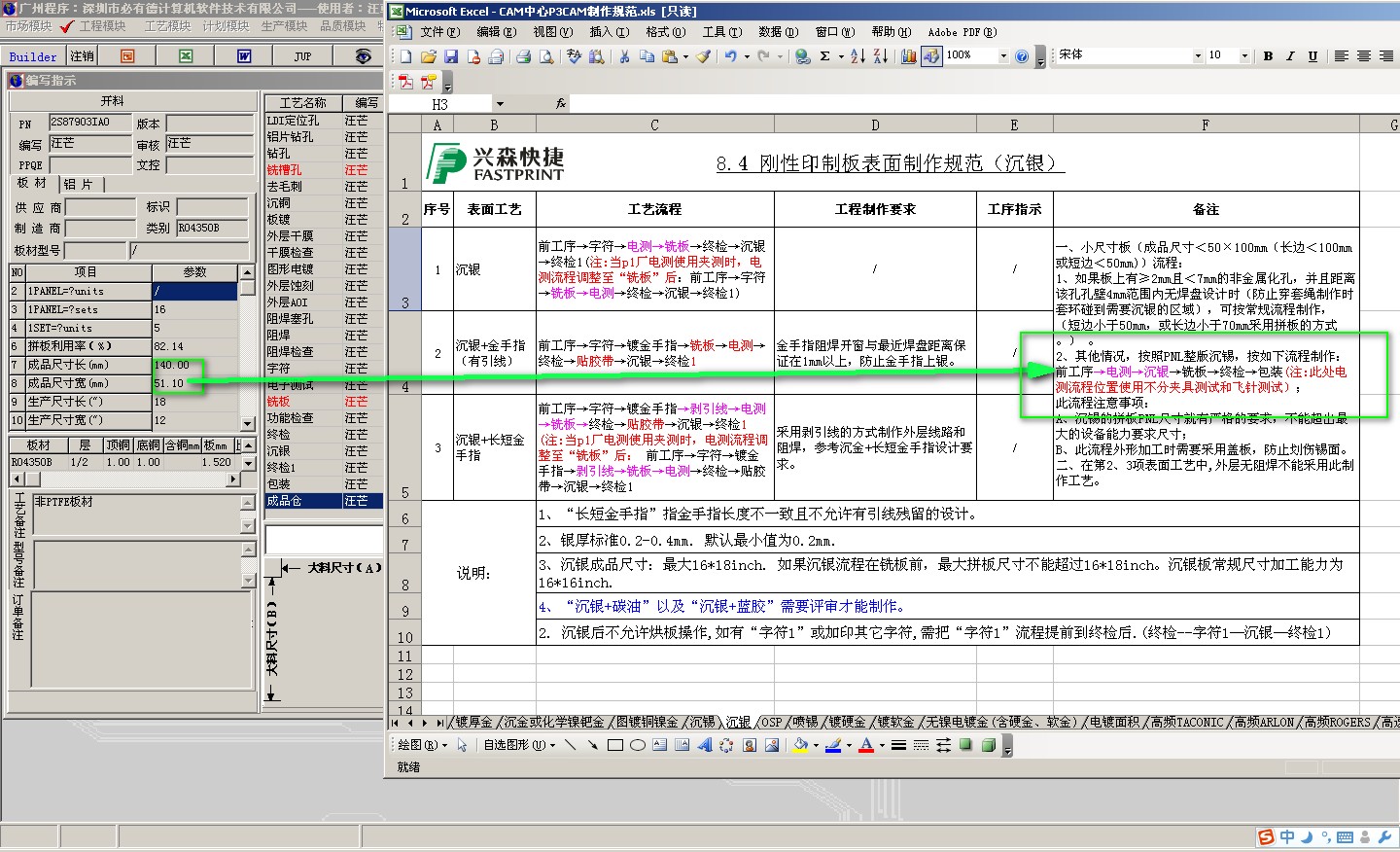Toggle Center alignment
Screen dimensions: 1400x852
(x=1363, y=56)
